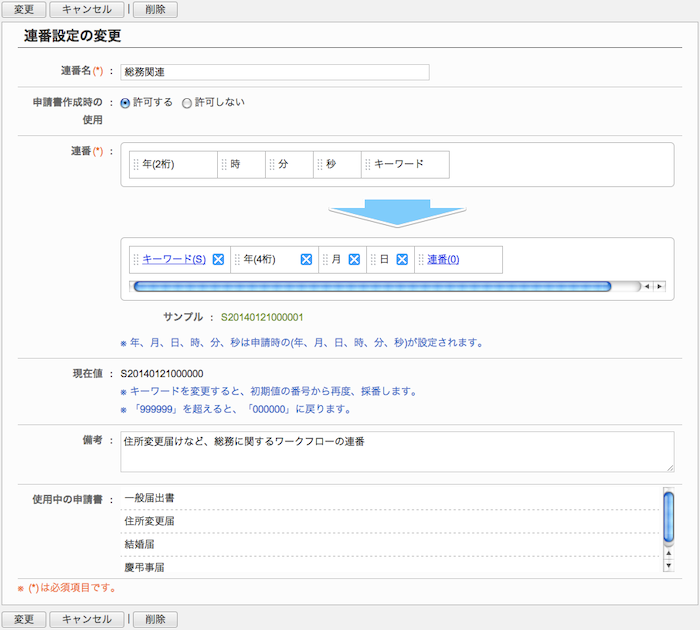Click the 使用中の申請書 list scroll up arrow
This screenshot has width=700, height=630.
coord(669,553)
